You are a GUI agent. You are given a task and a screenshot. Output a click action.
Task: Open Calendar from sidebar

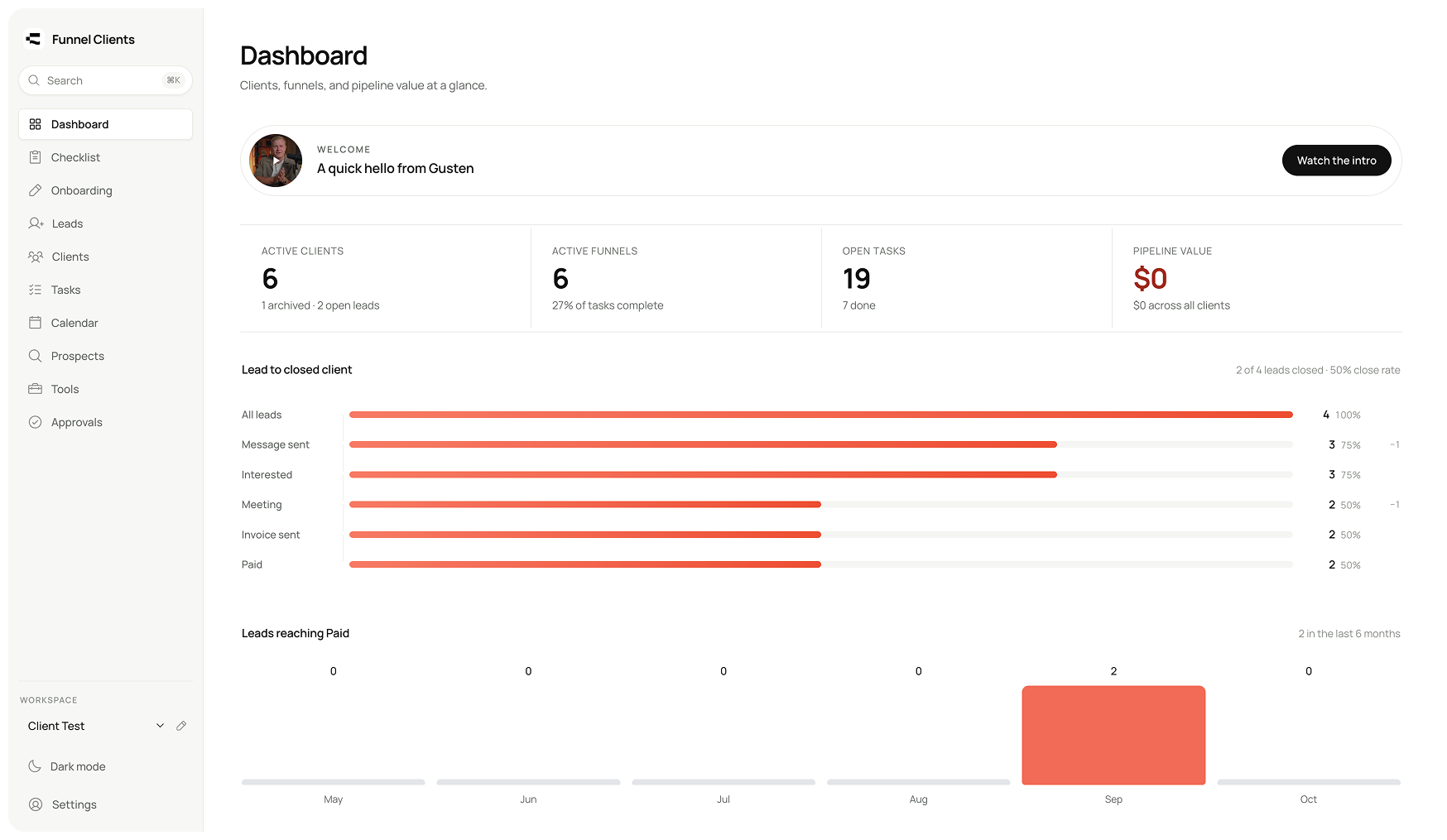click(x=105, y=323)
